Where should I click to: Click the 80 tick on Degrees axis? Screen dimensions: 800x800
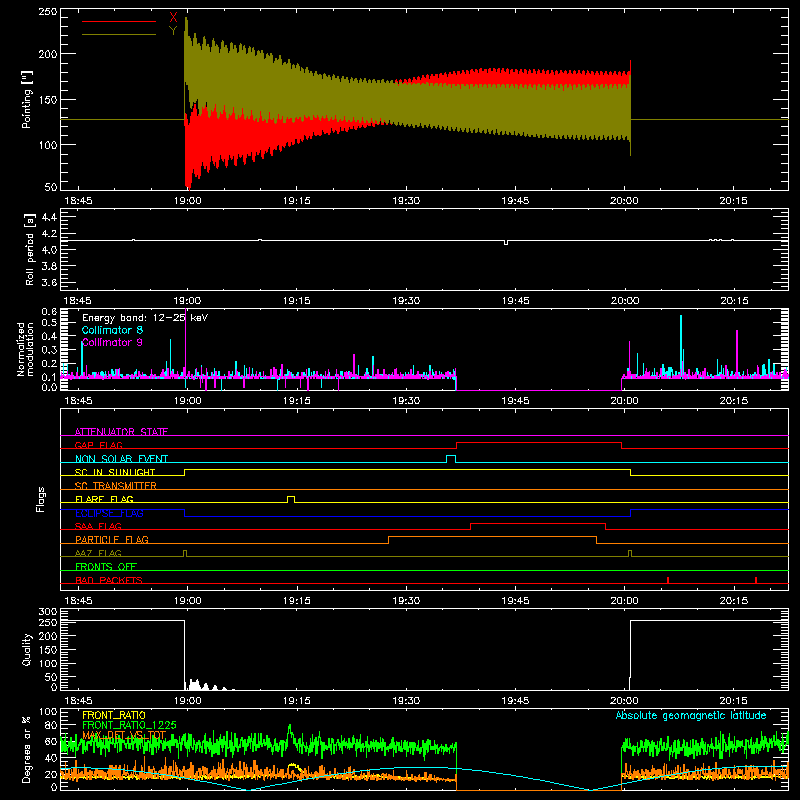click(x=51, y=725)
